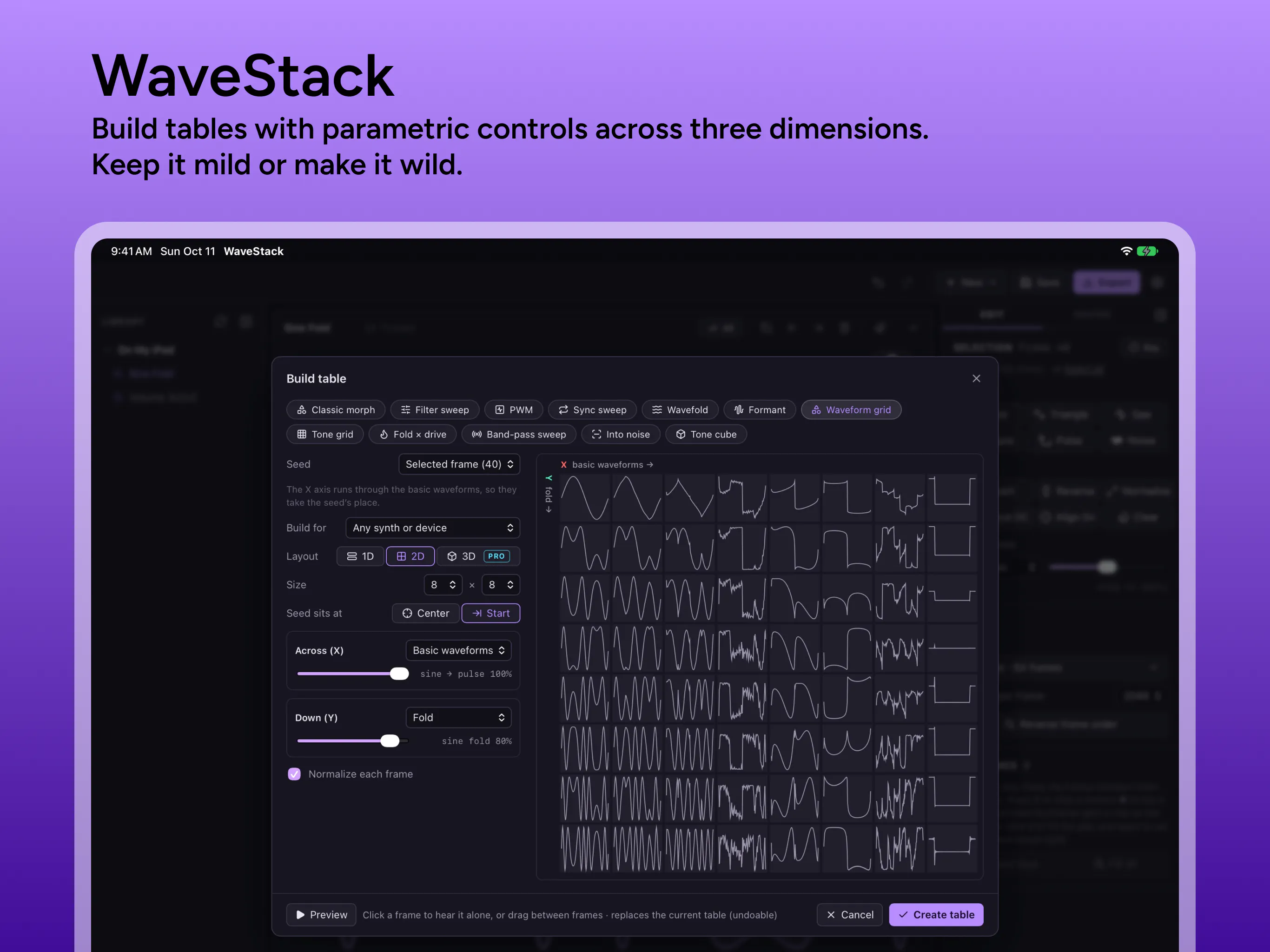Click the top-right pulse frame thumbnail
1270x952 pixels.
pyautogui.click(x=952, y=497)
